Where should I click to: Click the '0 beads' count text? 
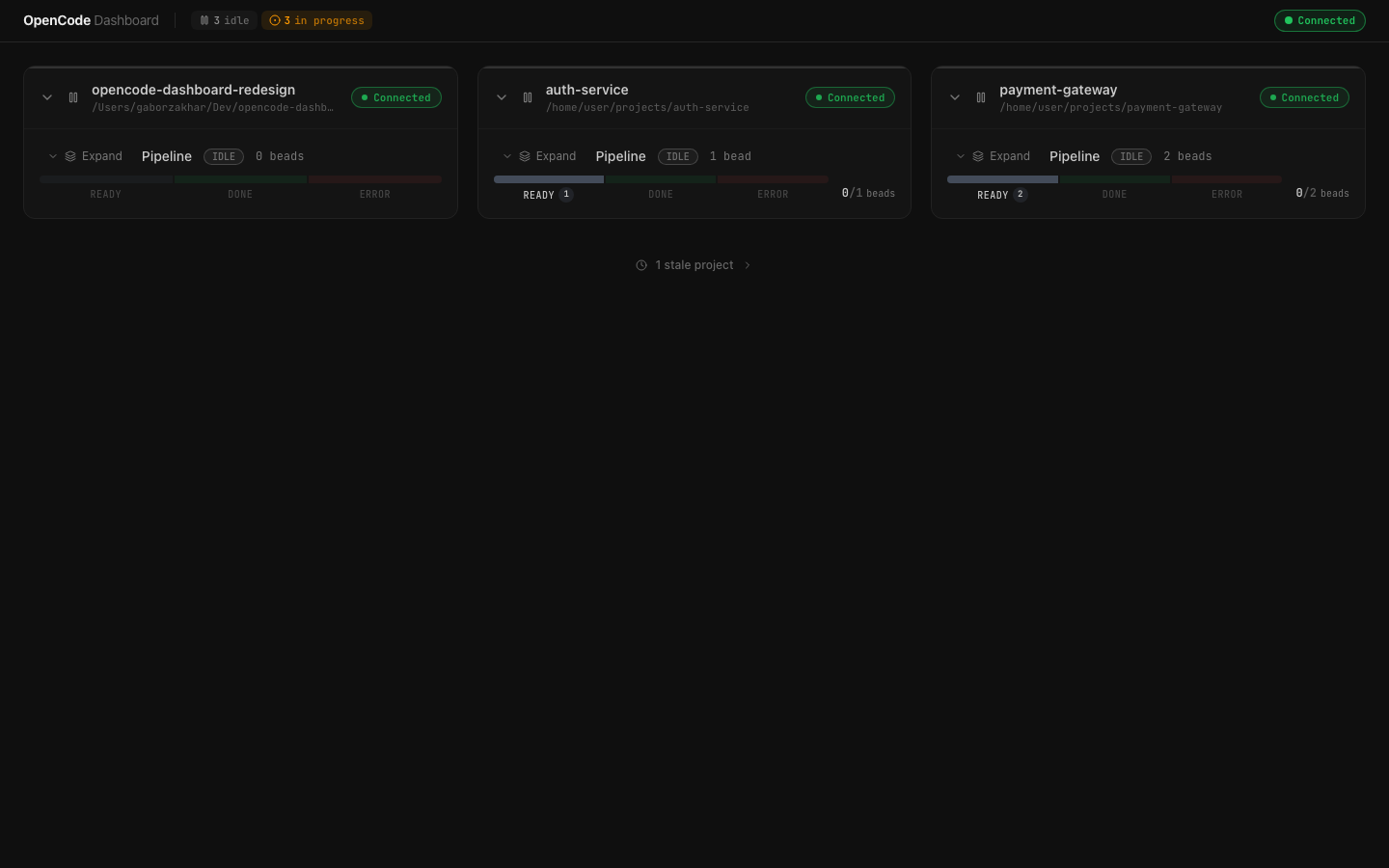coord(280,156)
